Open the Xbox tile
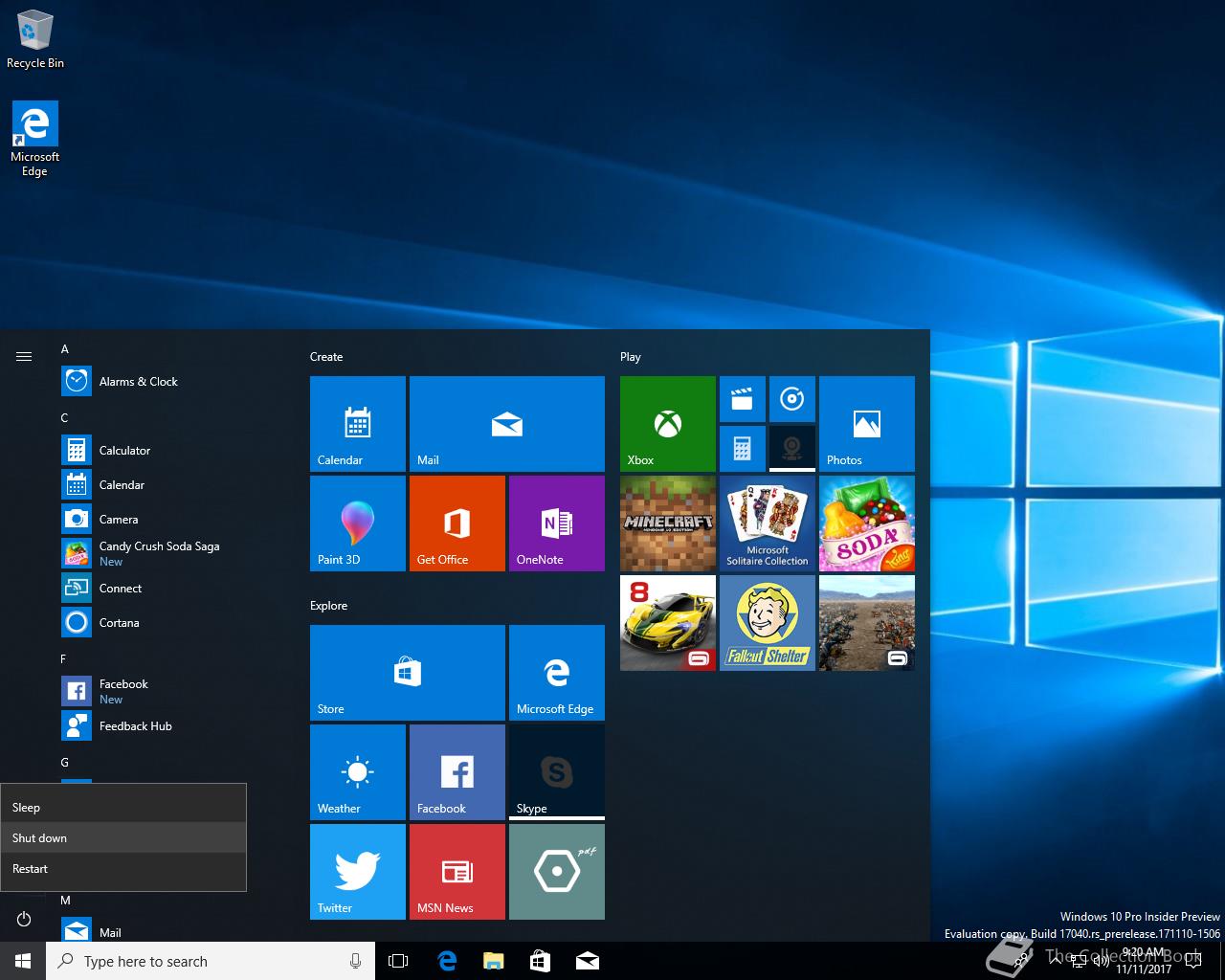This screenshot has height=980, width=1225. click(x=668, y=424)
